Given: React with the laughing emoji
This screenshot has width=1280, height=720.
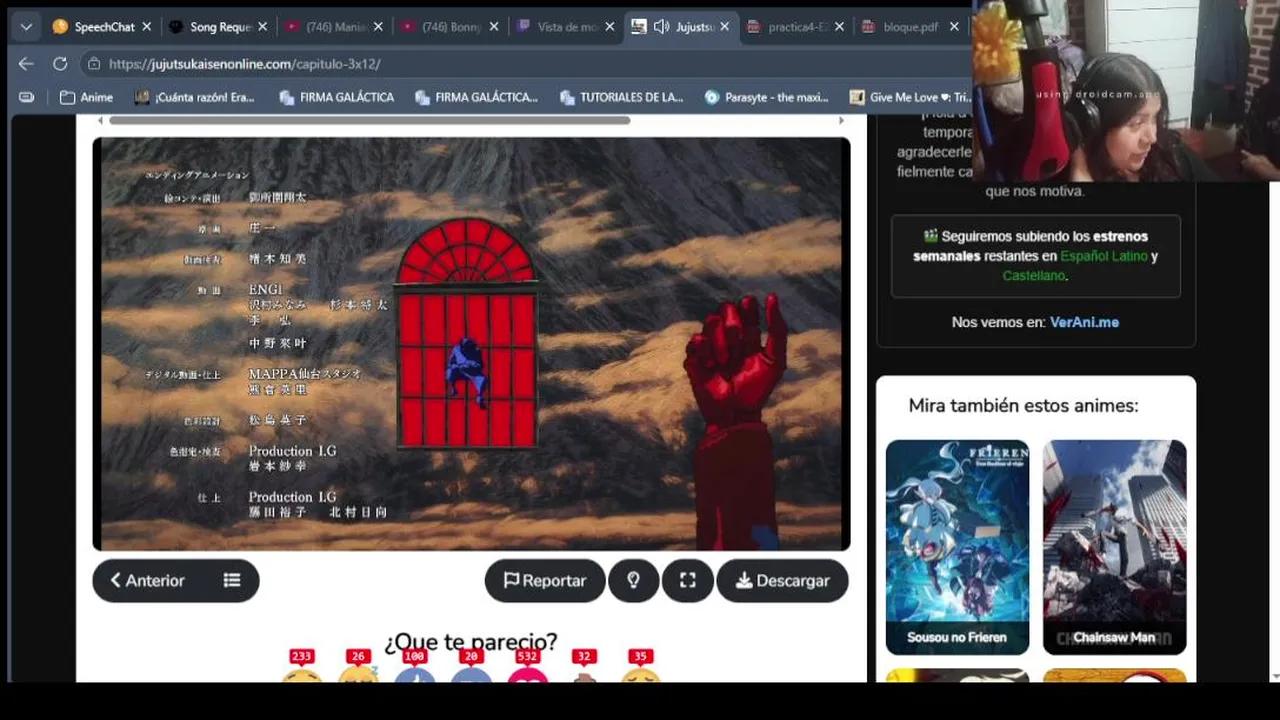Looking at the screenshot, I should [303, 678].
